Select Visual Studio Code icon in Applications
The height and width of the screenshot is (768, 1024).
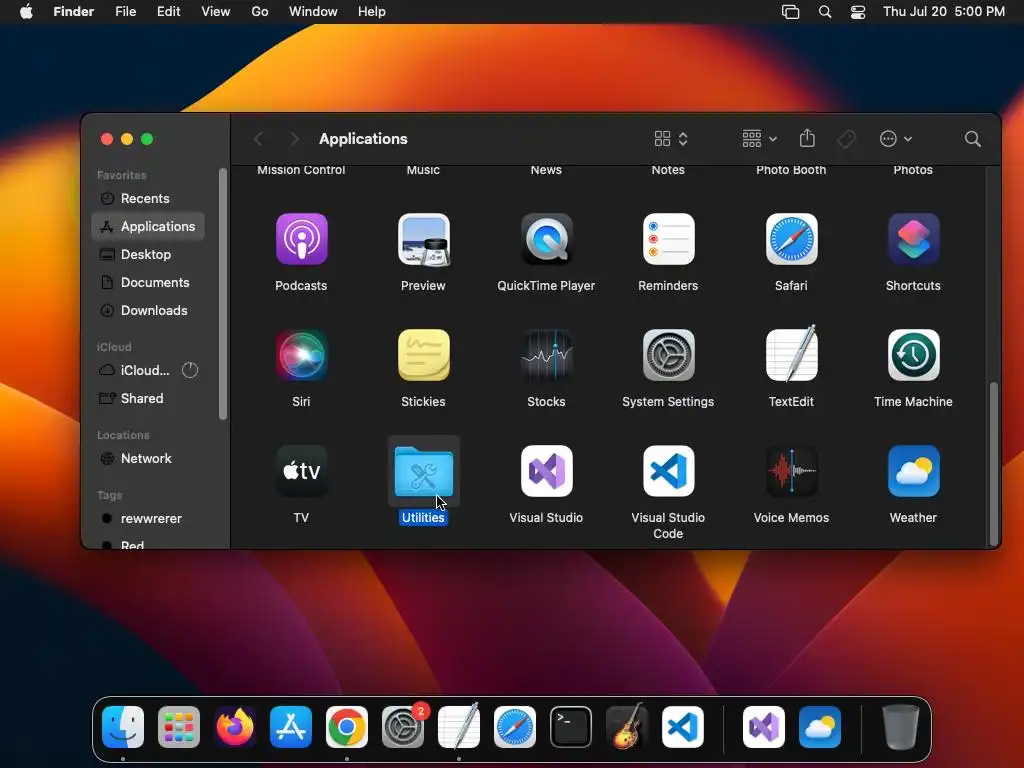tap(668, 471)
